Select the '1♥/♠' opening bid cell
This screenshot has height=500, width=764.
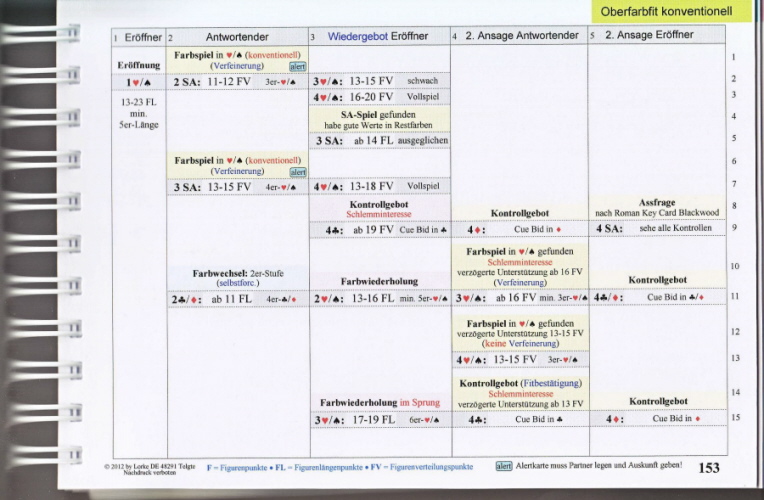(x=139, y=82)
